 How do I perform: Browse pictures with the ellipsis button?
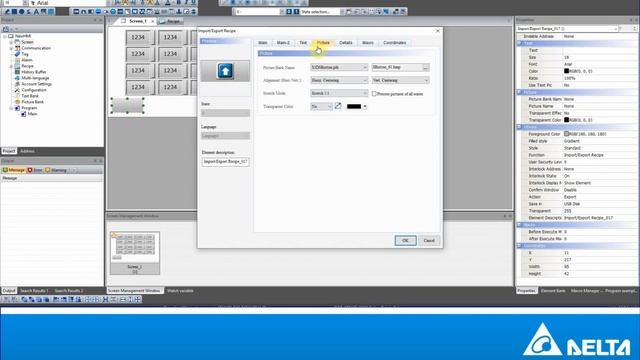[x=426, y=68]
